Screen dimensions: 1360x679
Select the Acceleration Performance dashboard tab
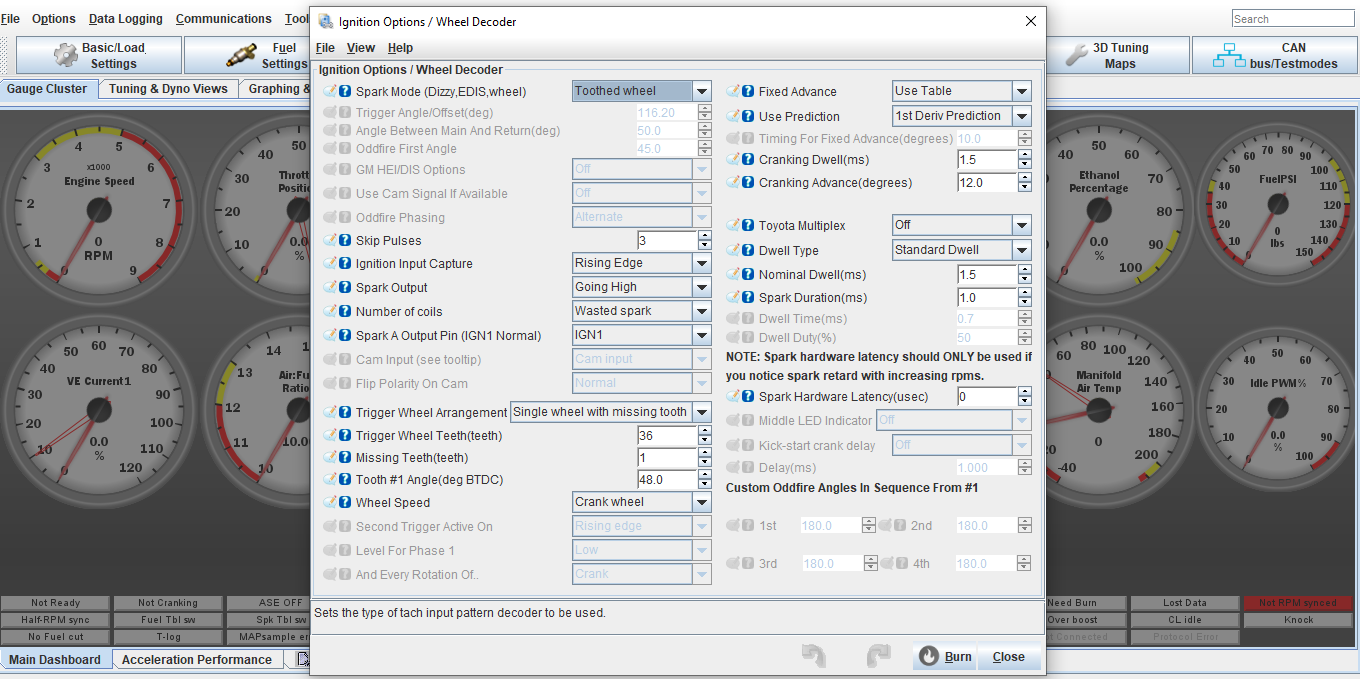[197, 660]
